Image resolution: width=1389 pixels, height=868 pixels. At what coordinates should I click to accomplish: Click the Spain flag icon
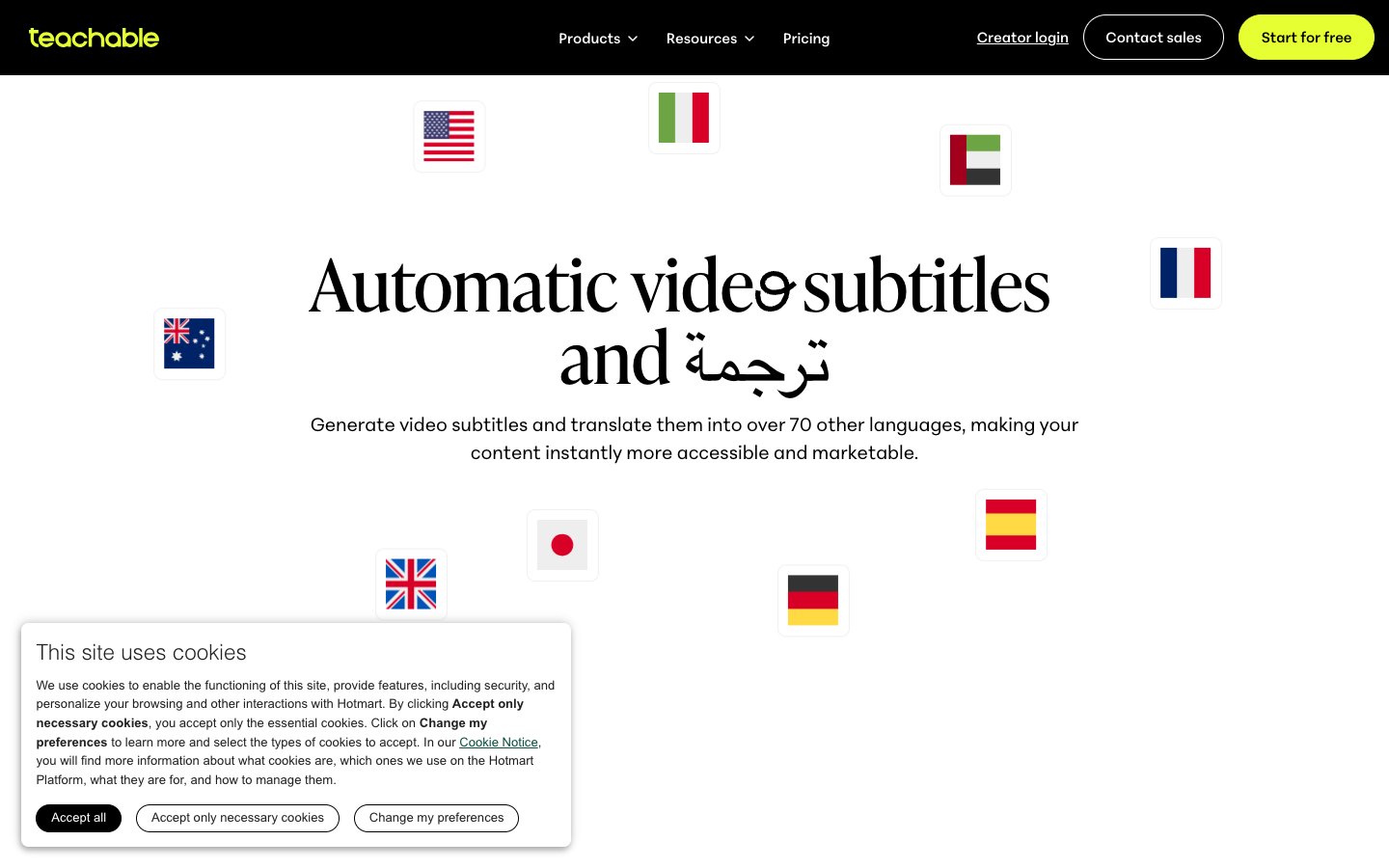(x=1011, y=525)
